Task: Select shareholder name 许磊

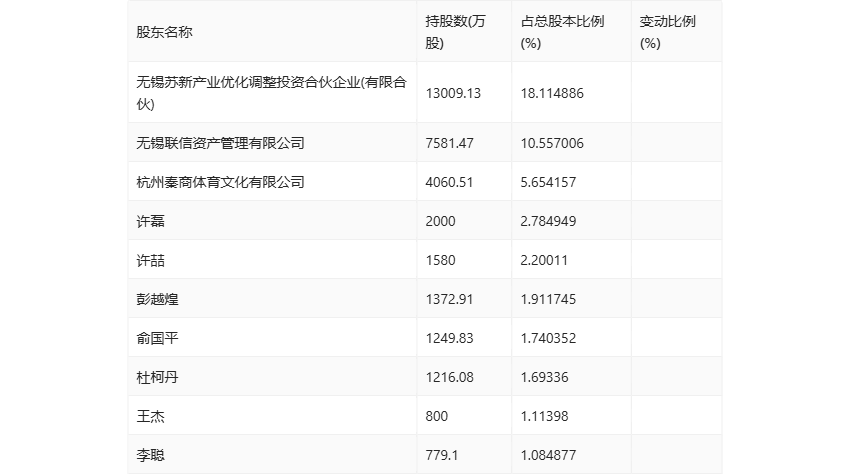Action: (x=150, y=221)
